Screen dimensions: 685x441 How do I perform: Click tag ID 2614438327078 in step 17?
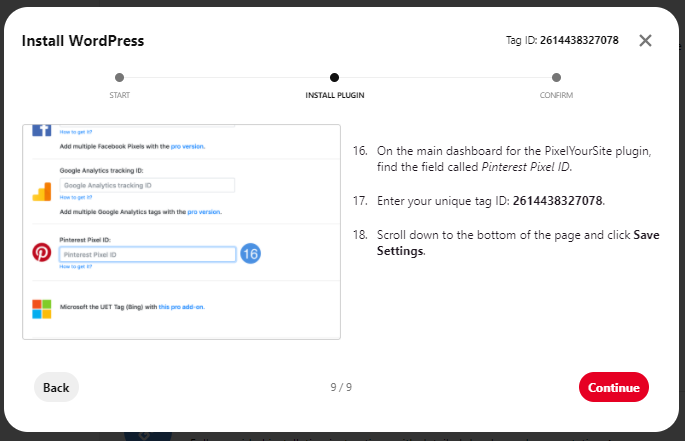[558, 201]
